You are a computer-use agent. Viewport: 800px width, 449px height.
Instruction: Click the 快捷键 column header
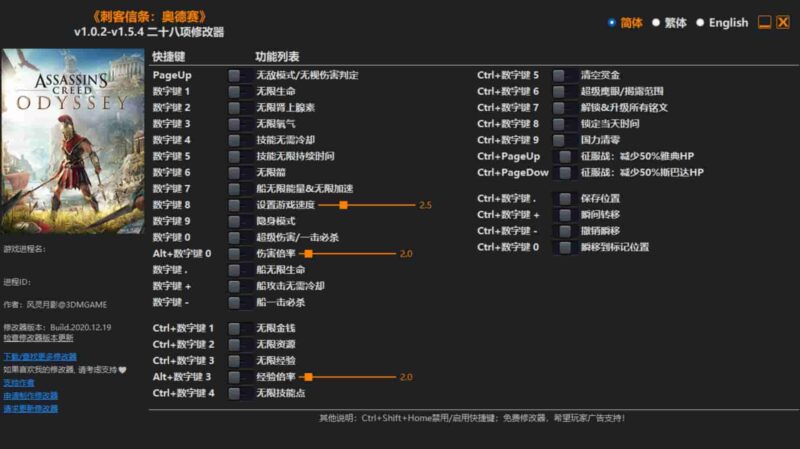click(168, 57)
